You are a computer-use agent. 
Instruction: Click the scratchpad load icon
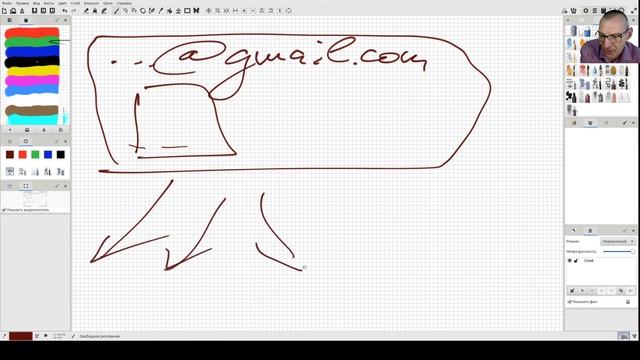(x=27, y=130)
